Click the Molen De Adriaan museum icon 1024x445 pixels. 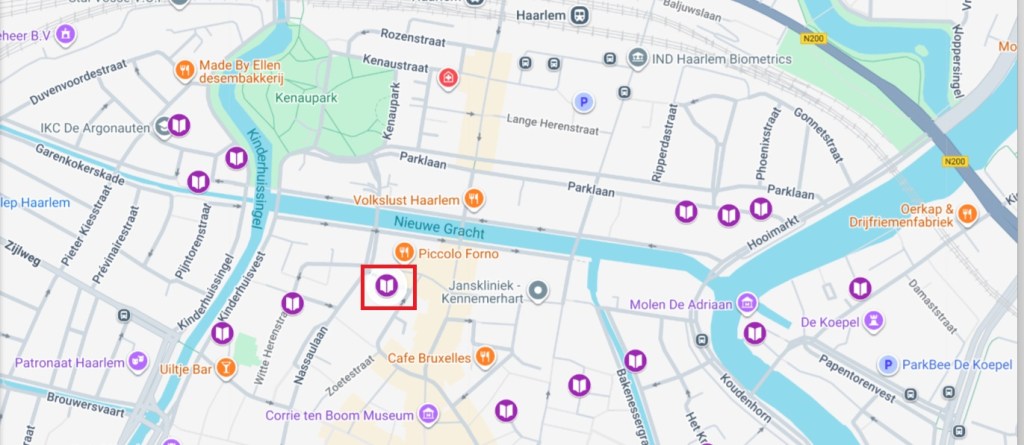(x=747, y=303)
